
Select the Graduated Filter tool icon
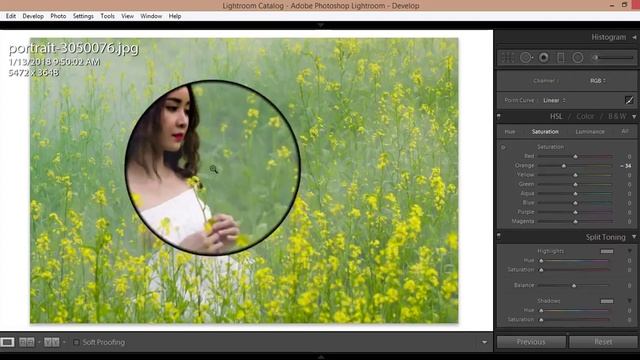tap(561, 58)
